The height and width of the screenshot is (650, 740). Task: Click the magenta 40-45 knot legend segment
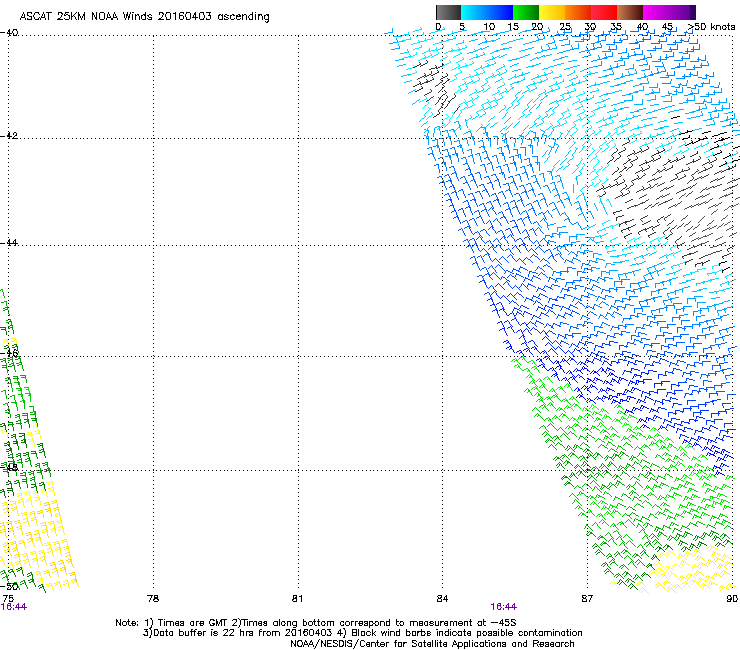(656, 12)
